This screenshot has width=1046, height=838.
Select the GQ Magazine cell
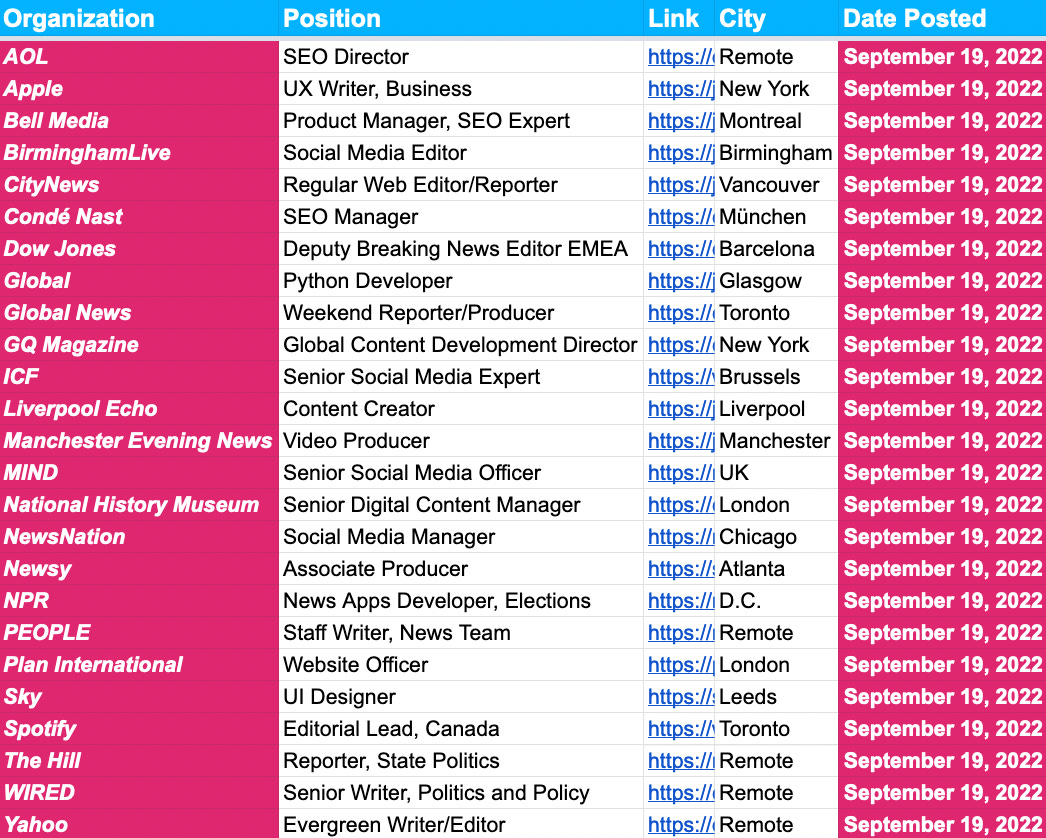tap(139, 345)
